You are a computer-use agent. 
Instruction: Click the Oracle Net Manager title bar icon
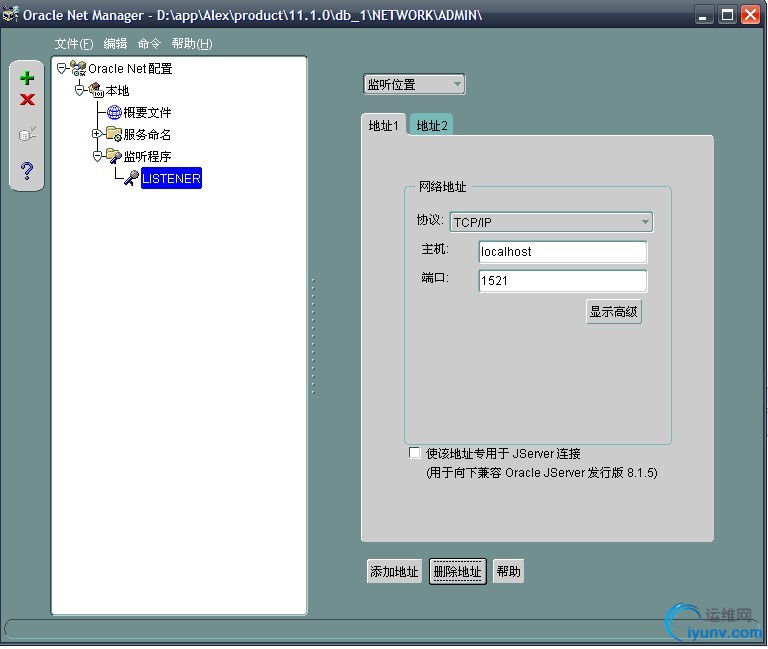[10, 14]
